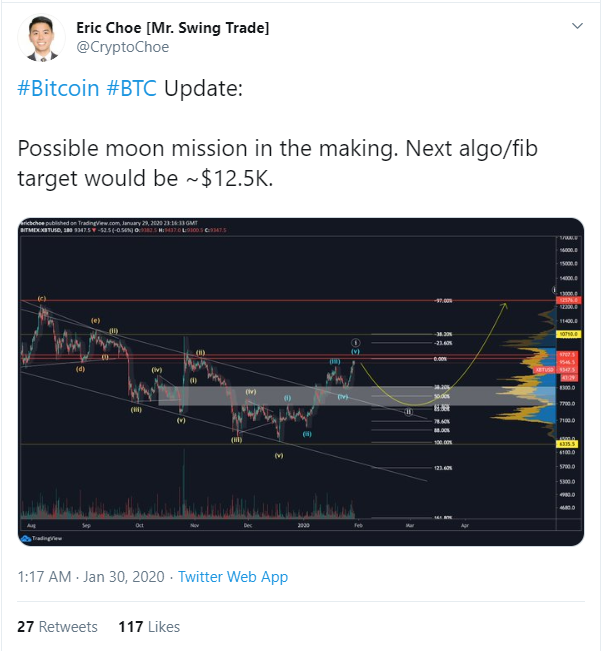Click the yellow 10710.0 price label
This screenshot has height=651, width=602.
[568, 334]
